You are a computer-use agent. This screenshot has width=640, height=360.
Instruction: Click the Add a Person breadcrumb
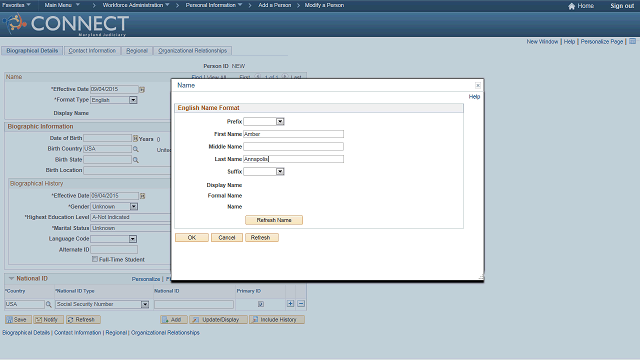click(x=275, y=5)
